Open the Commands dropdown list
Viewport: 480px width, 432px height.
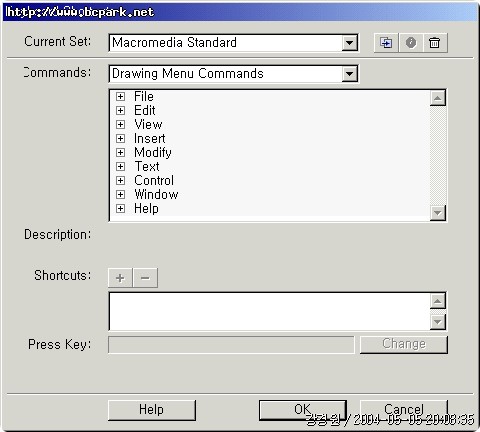click(349, 74)
